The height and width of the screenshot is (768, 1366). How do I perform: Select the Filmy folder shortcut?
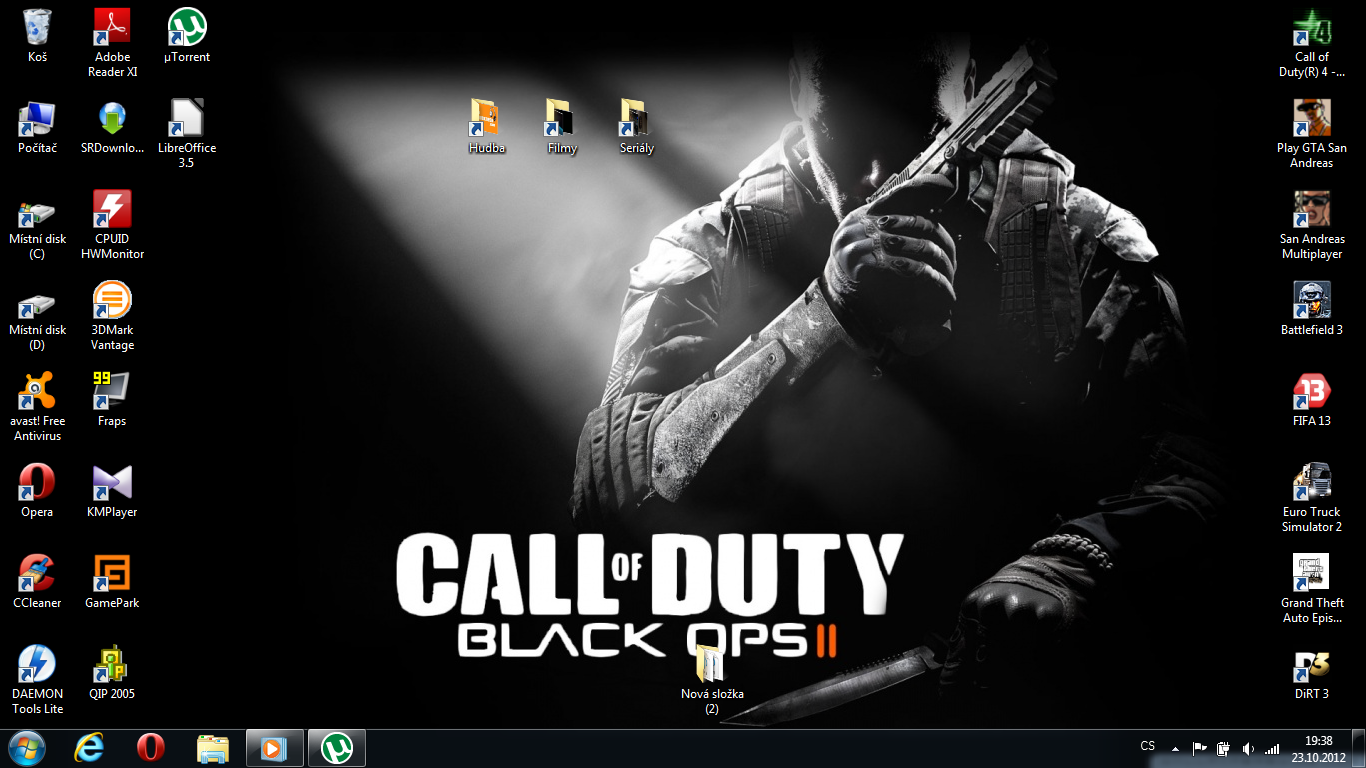point(562,127)
